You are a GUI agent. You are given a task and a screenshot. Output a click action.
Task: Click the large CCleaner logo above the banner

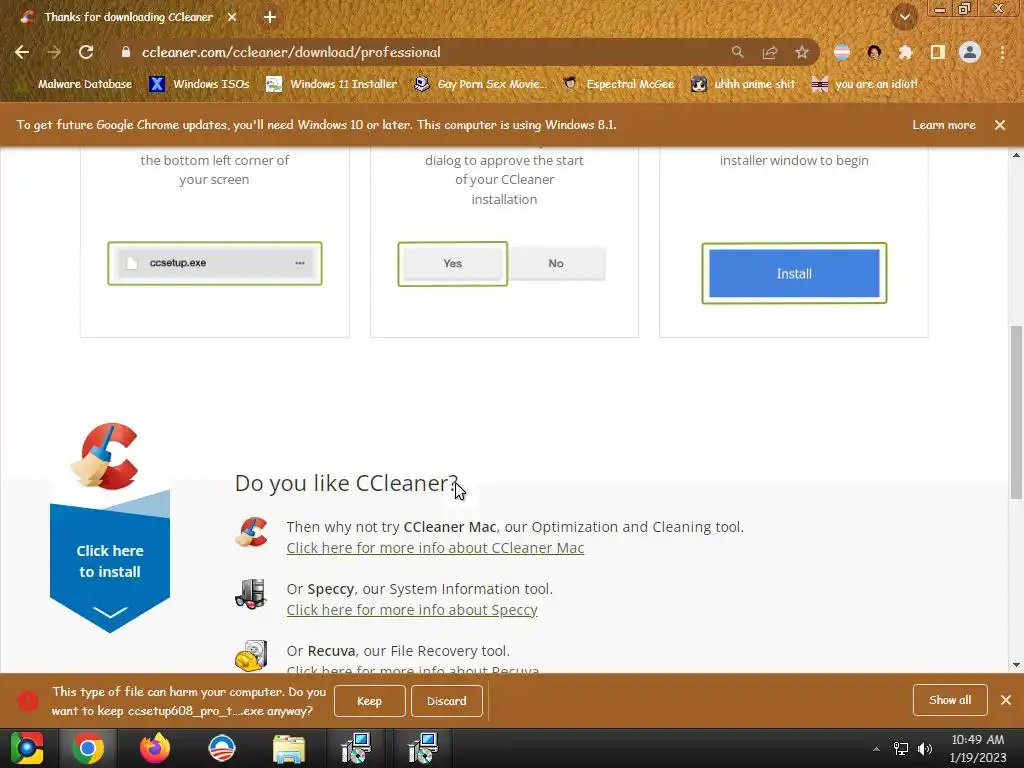106,456
